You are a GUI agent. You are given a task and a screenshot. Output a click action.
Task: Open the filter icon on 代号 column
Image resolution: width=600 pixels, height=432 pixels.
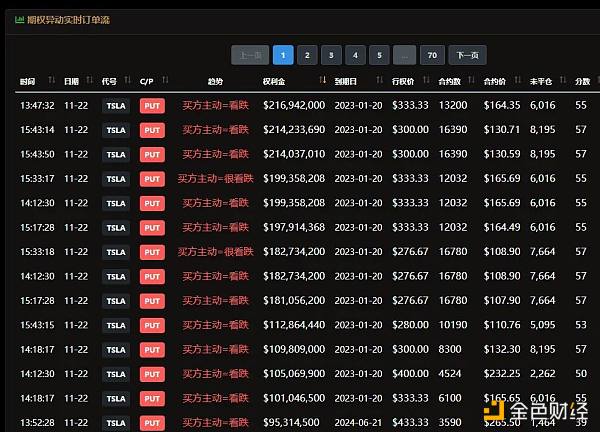pos(129,80)
